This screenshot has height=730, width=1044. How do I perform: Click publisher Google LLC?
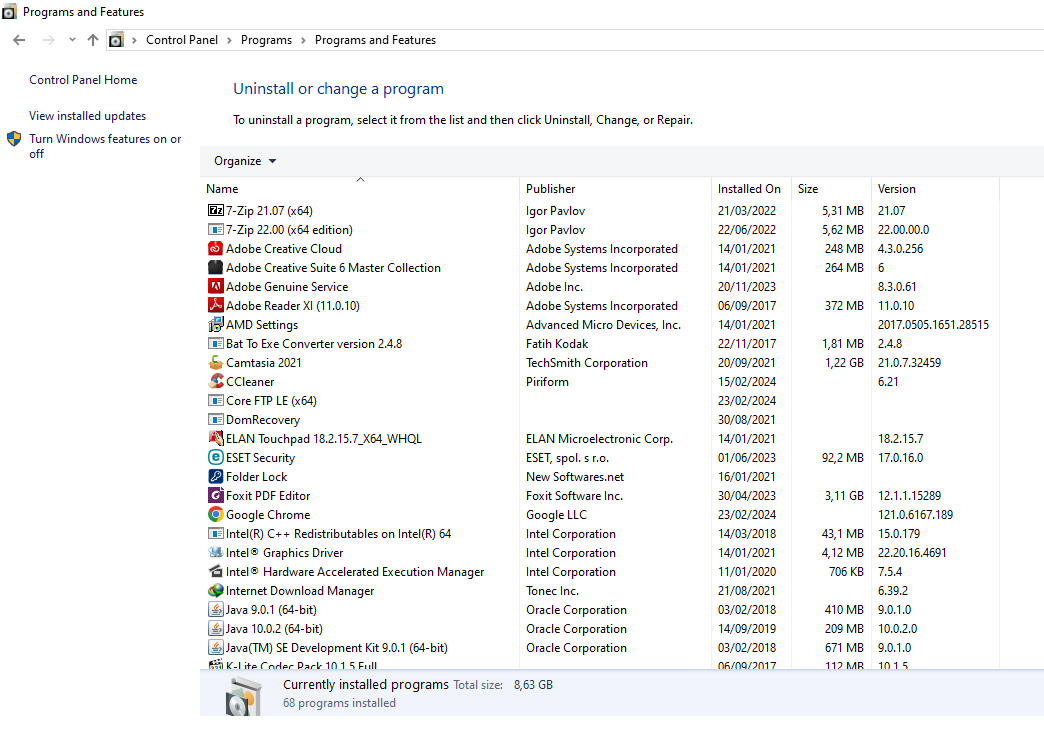[x=556, y=515]
